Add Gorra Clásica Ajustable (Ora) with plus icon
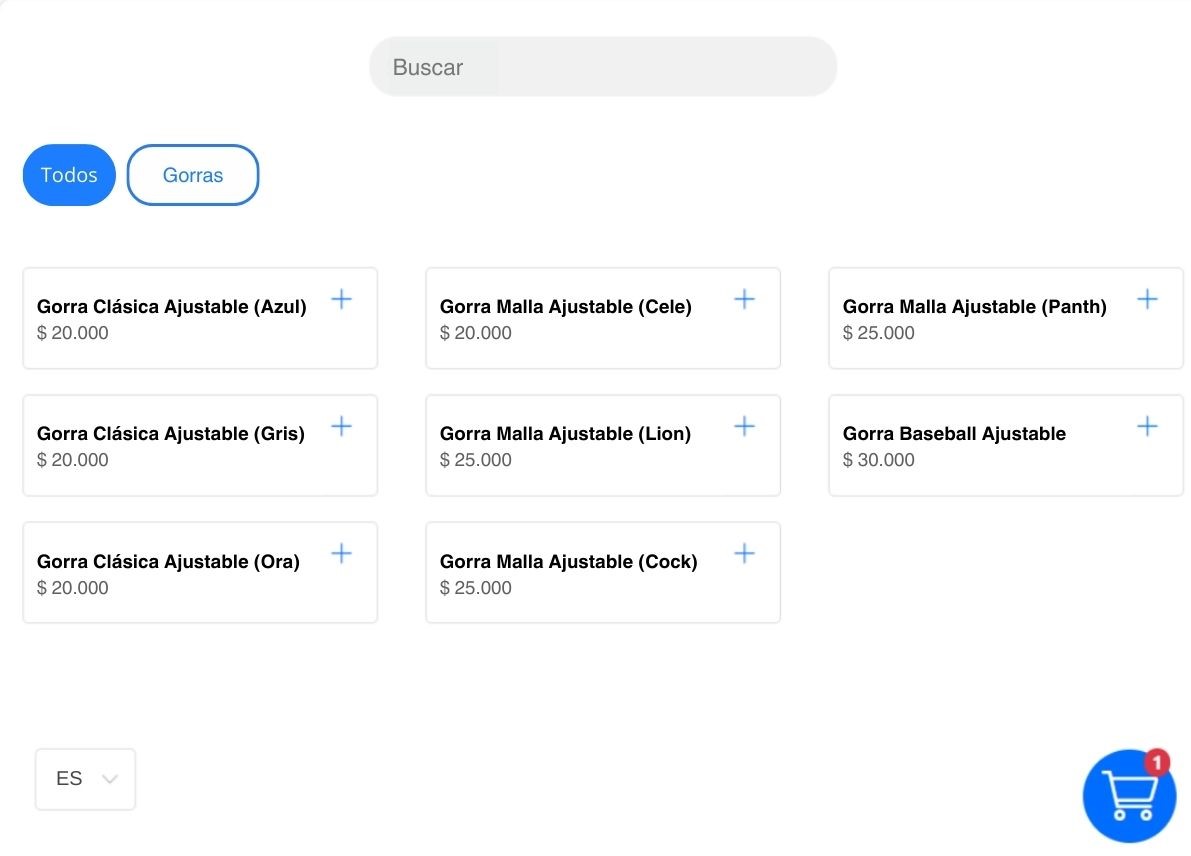Viewport: 1191px width, 856px height. click(x=342, y=554)
